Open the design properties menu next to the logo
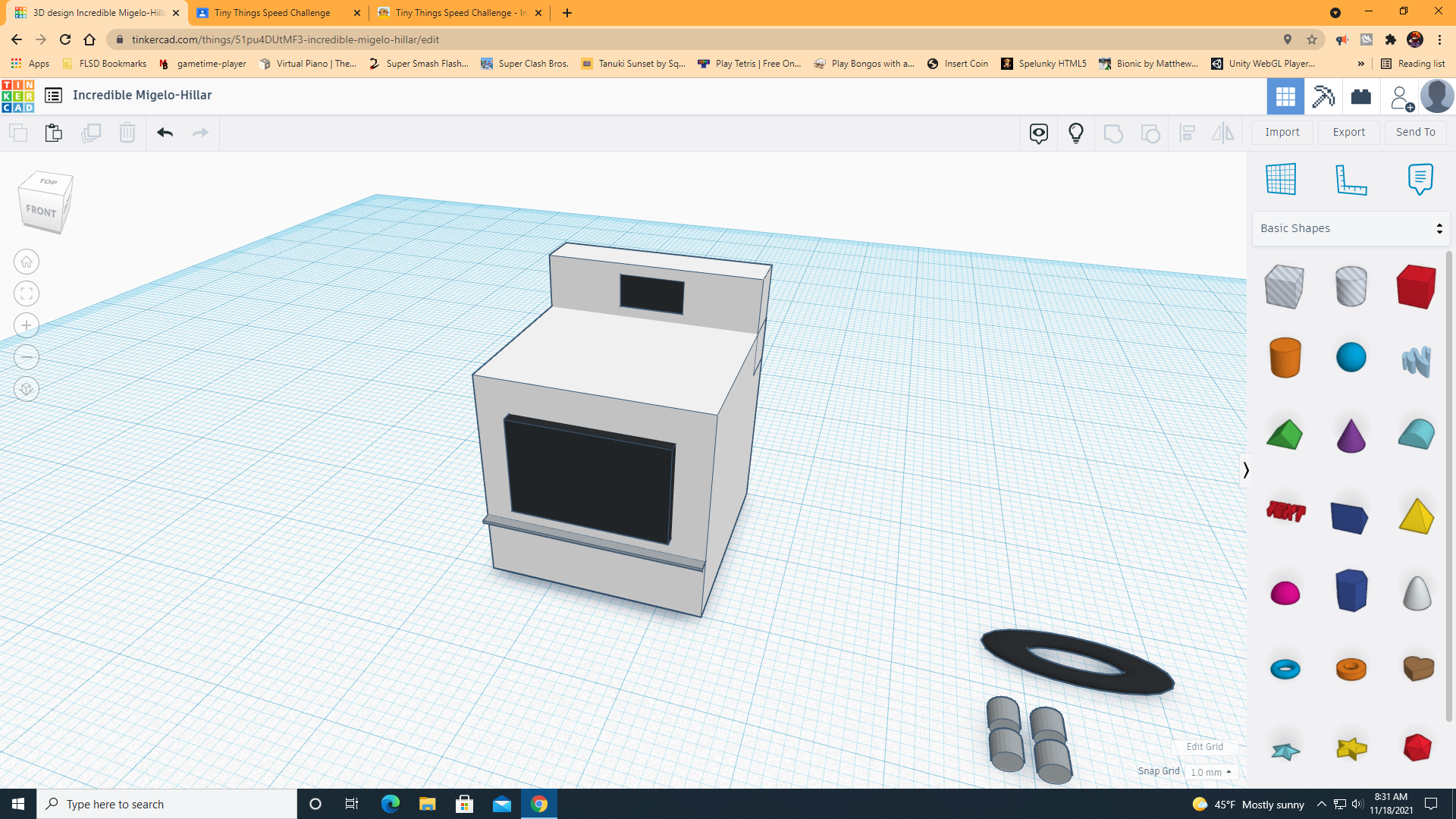Screen dimensions: 1456x819 (53, 96)
